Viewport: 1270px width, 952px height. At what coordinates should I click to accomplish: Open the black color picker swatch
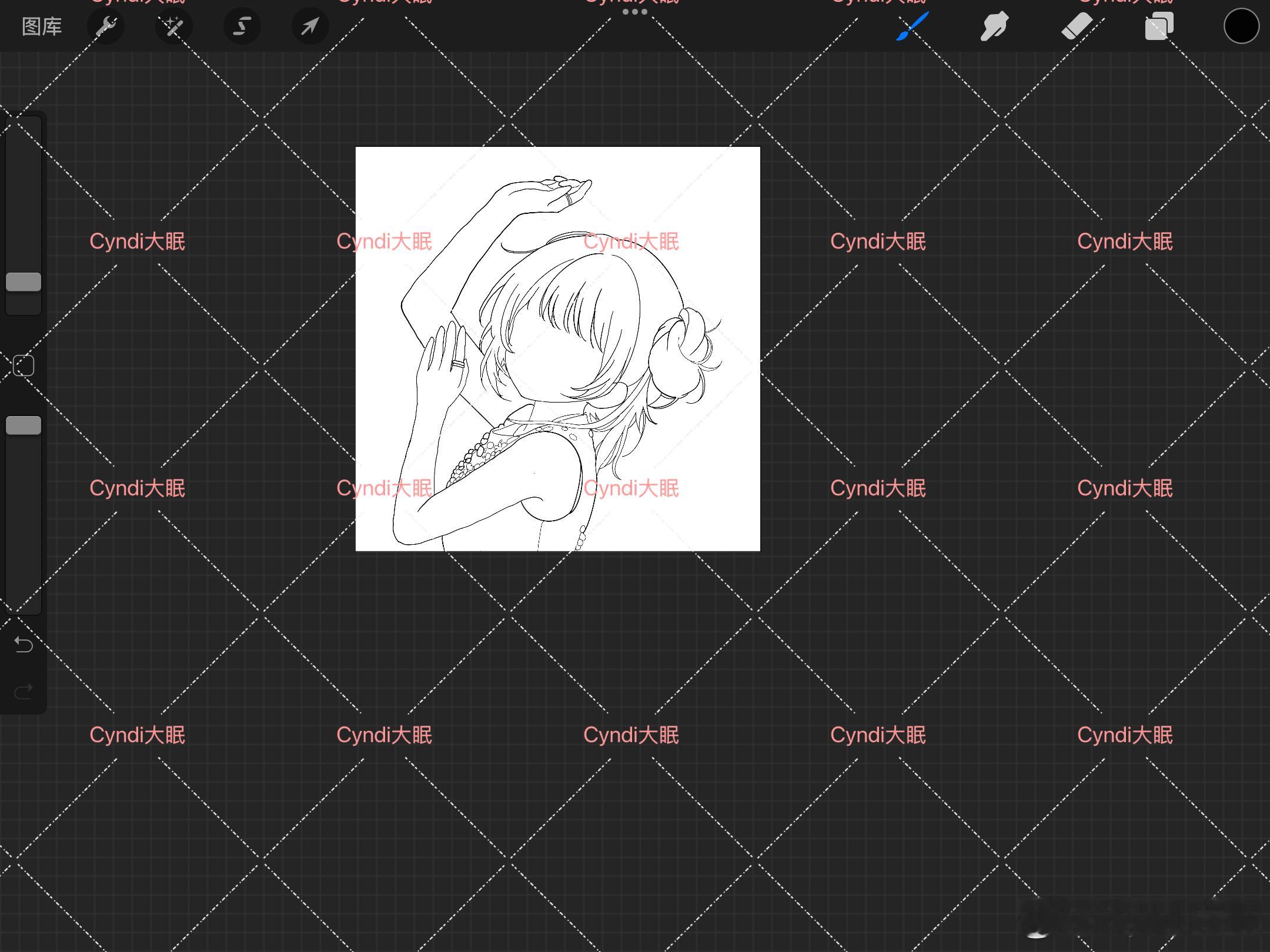(x=1241, y=26)
